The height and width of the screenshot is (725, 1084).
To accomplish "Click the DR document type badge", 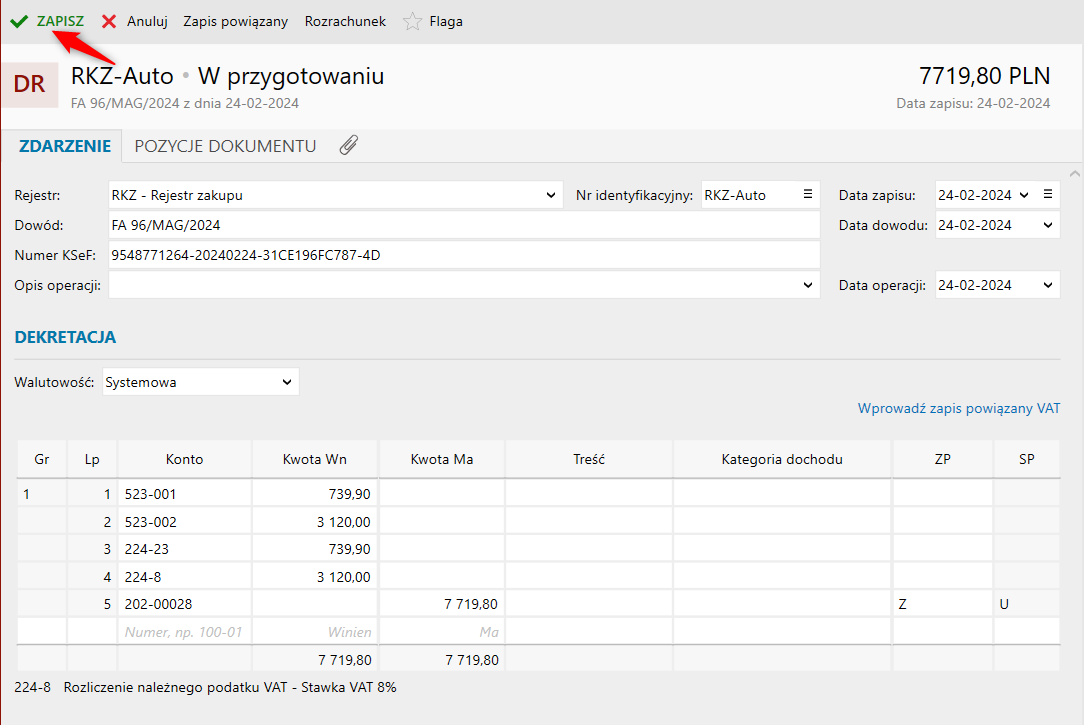I will click(29, 84).
